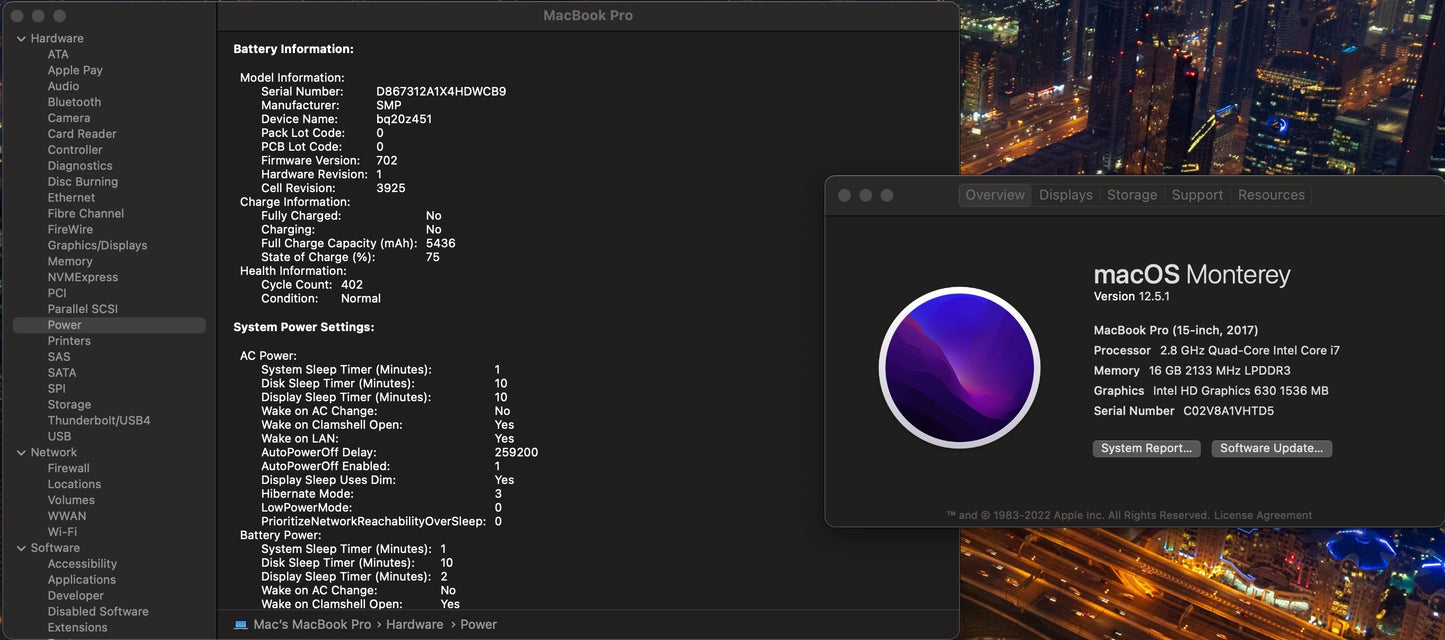Collapse the Hardware section in sidebar
This screenshot has height=640, width=1445.
(21, 39)
